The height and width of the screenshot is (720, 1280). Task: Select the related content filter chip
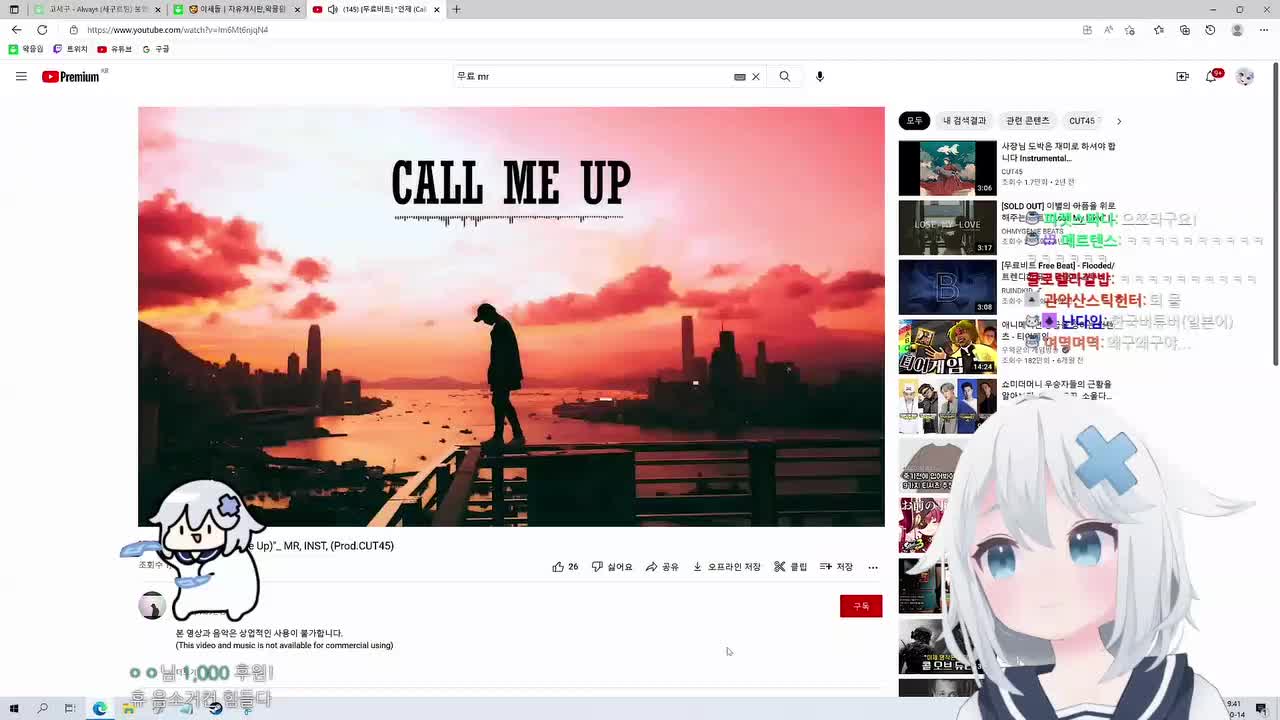[1028, 121]
